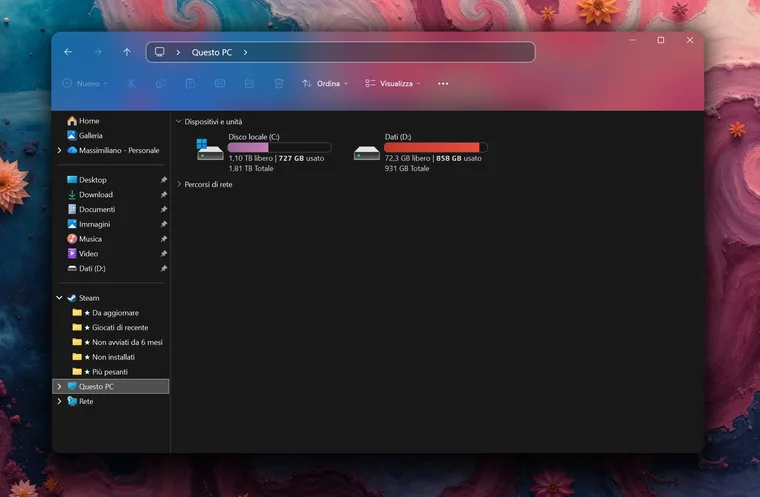This screenshot has height=497, width=760.
Task: Click the pin icon next to Musica
Action: pyautogui.click(x=164, y=239)
